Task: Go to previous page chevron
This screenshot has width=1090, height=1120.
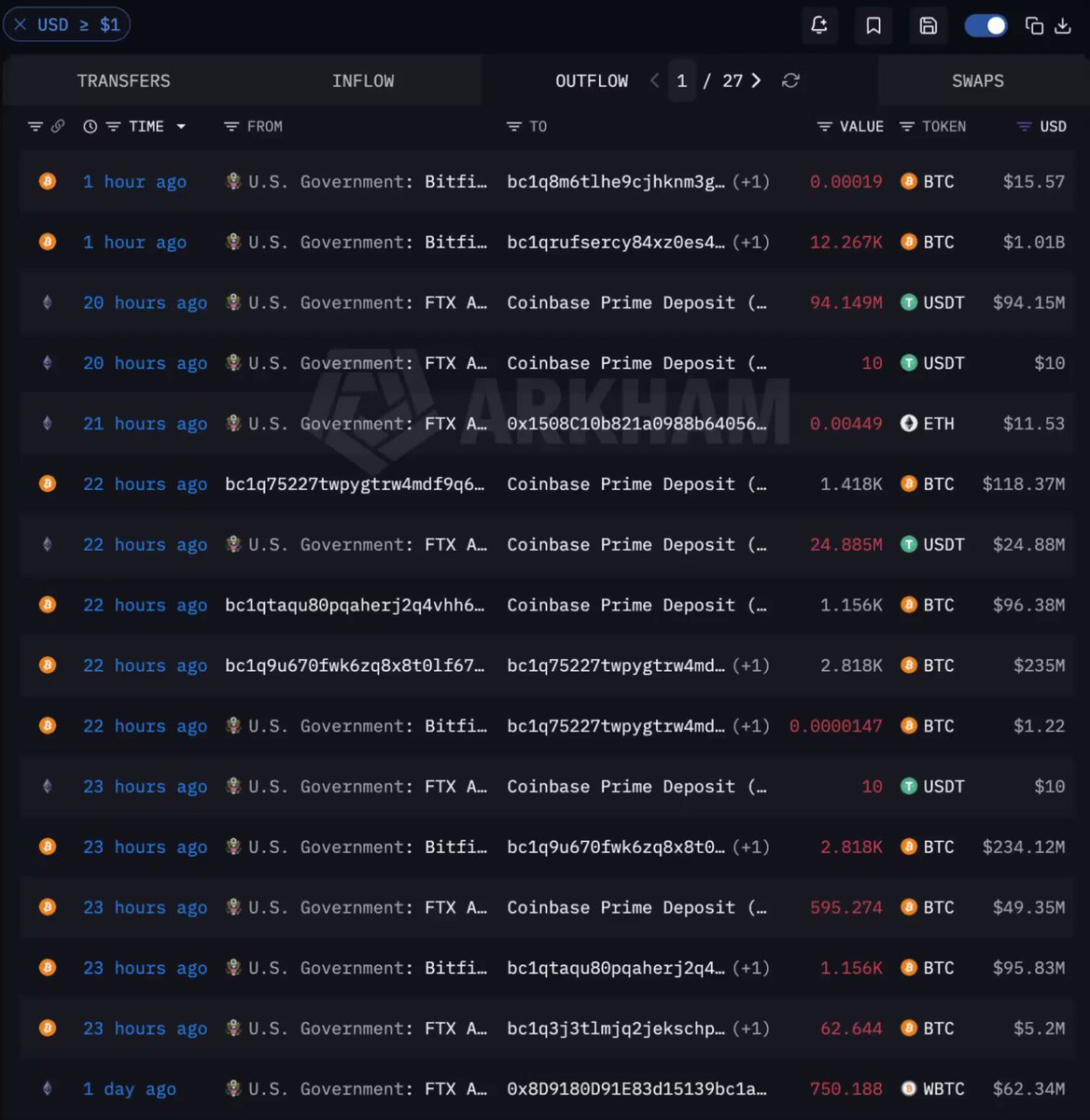Action: click(x=655, y=81)
